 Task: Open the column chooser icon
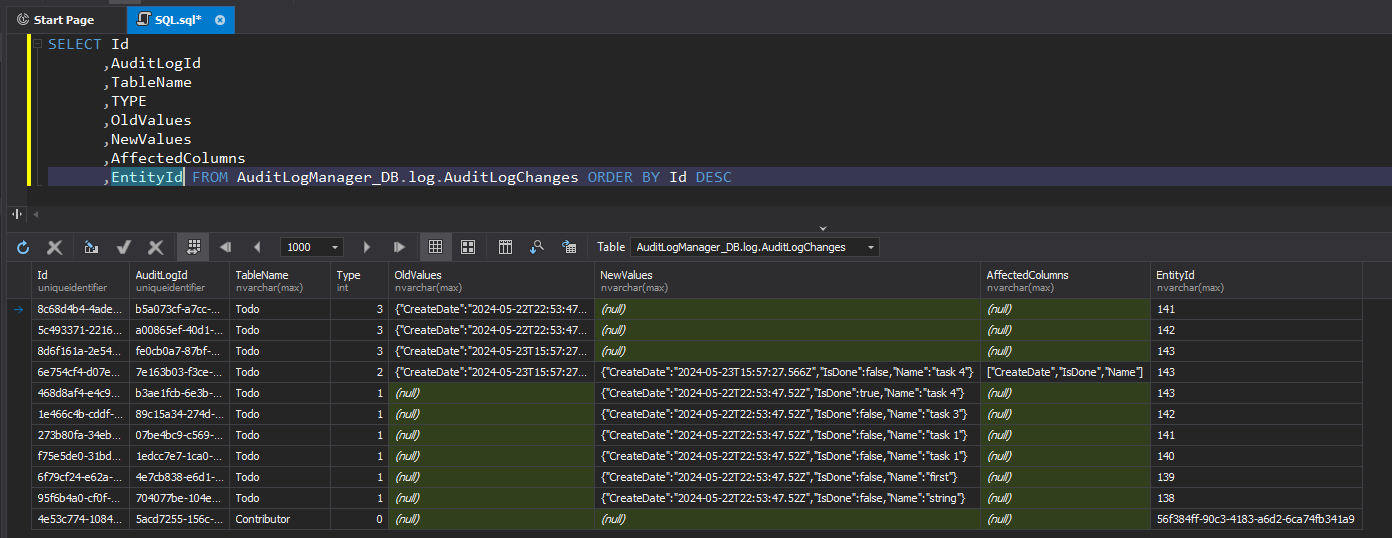(x=505, y=247)
